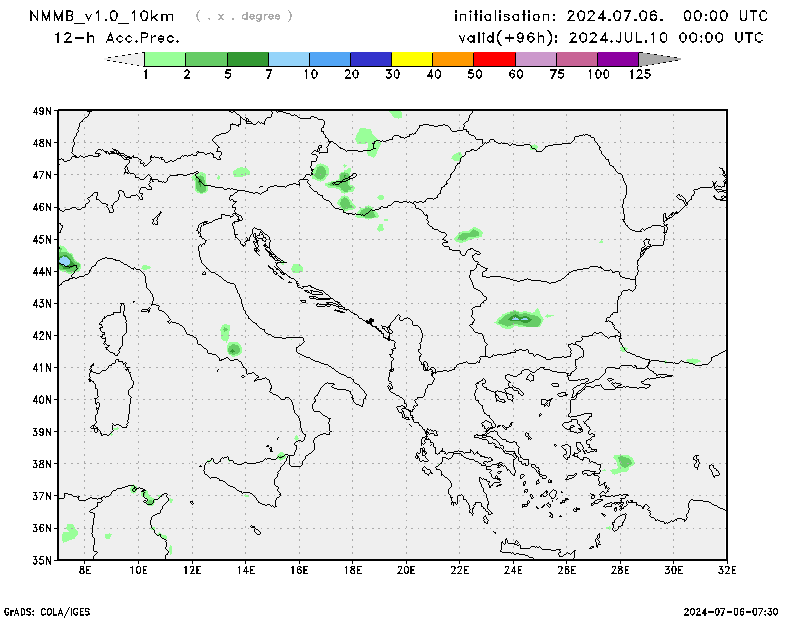
Task: Click the blue precipitation spot near 44N west edge
Action: tap(65, 261)
